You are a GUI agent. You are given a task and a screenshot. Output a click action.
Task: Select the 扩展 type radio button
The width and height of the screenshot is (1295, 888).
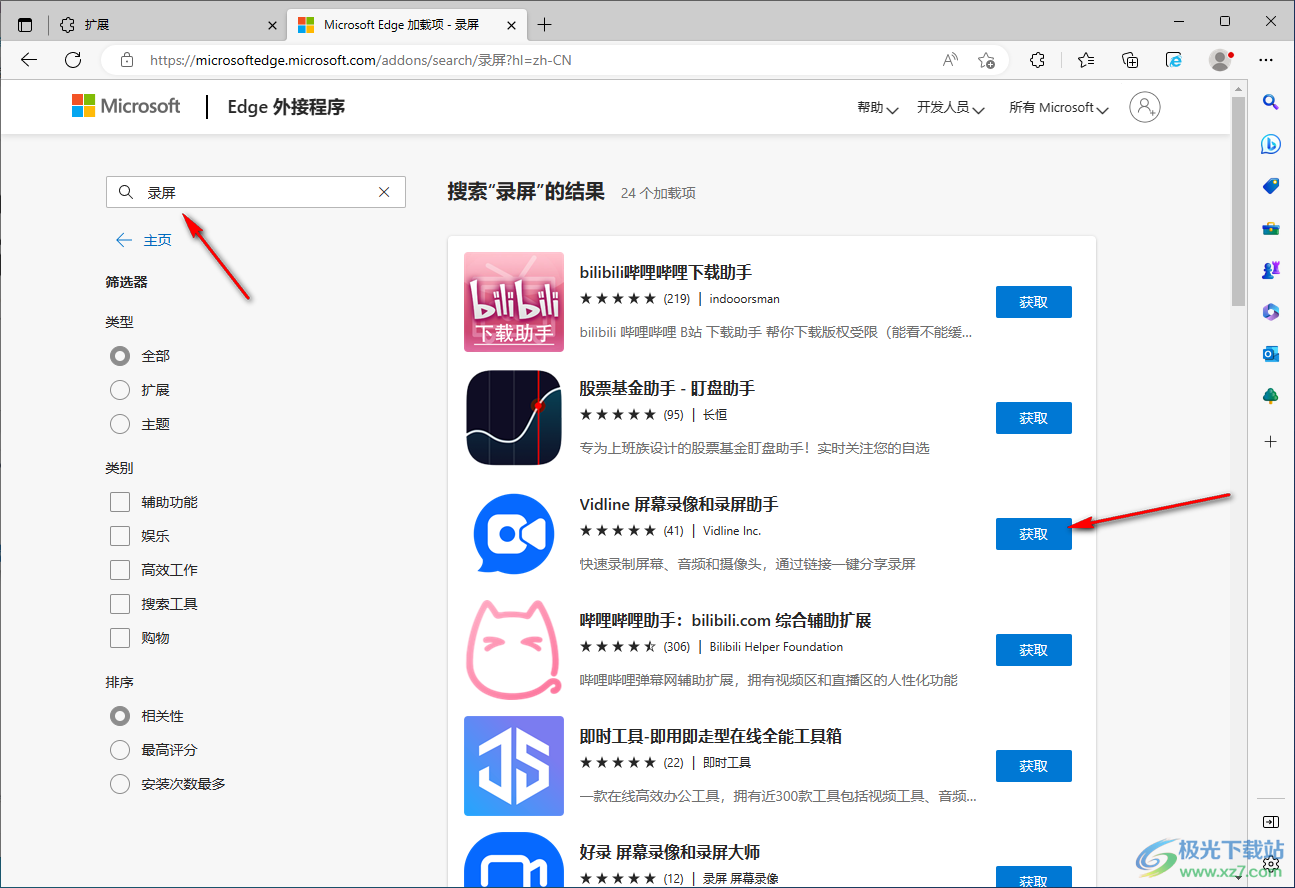coord(120,390)
